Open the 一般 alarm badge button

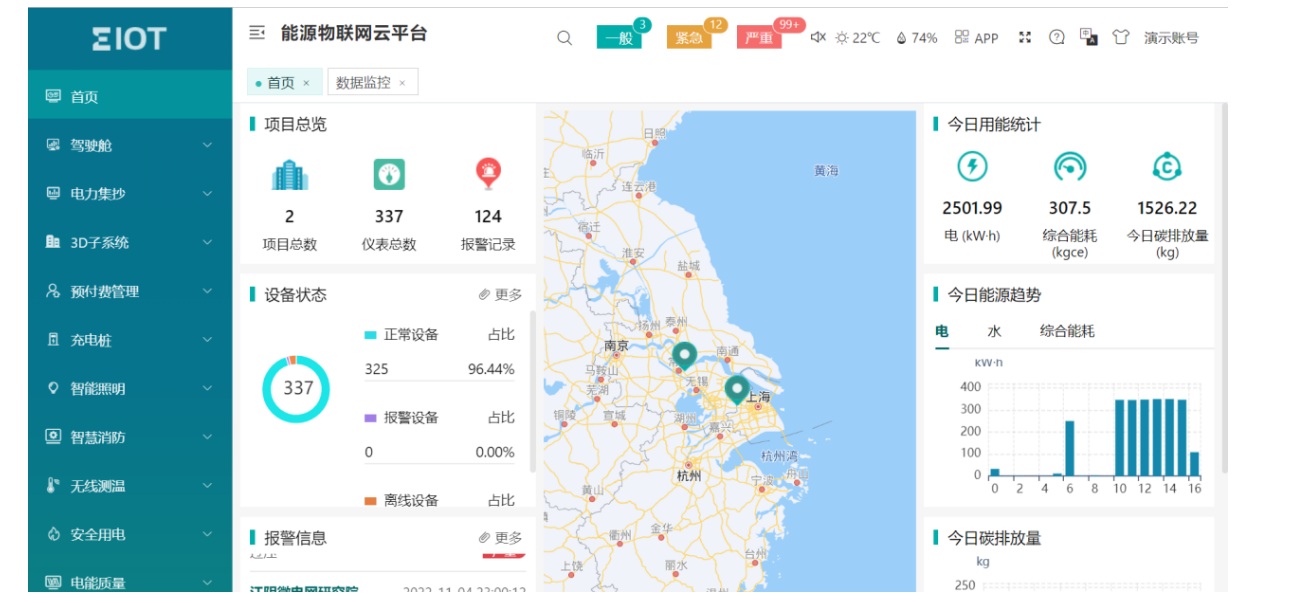point(619,38)
